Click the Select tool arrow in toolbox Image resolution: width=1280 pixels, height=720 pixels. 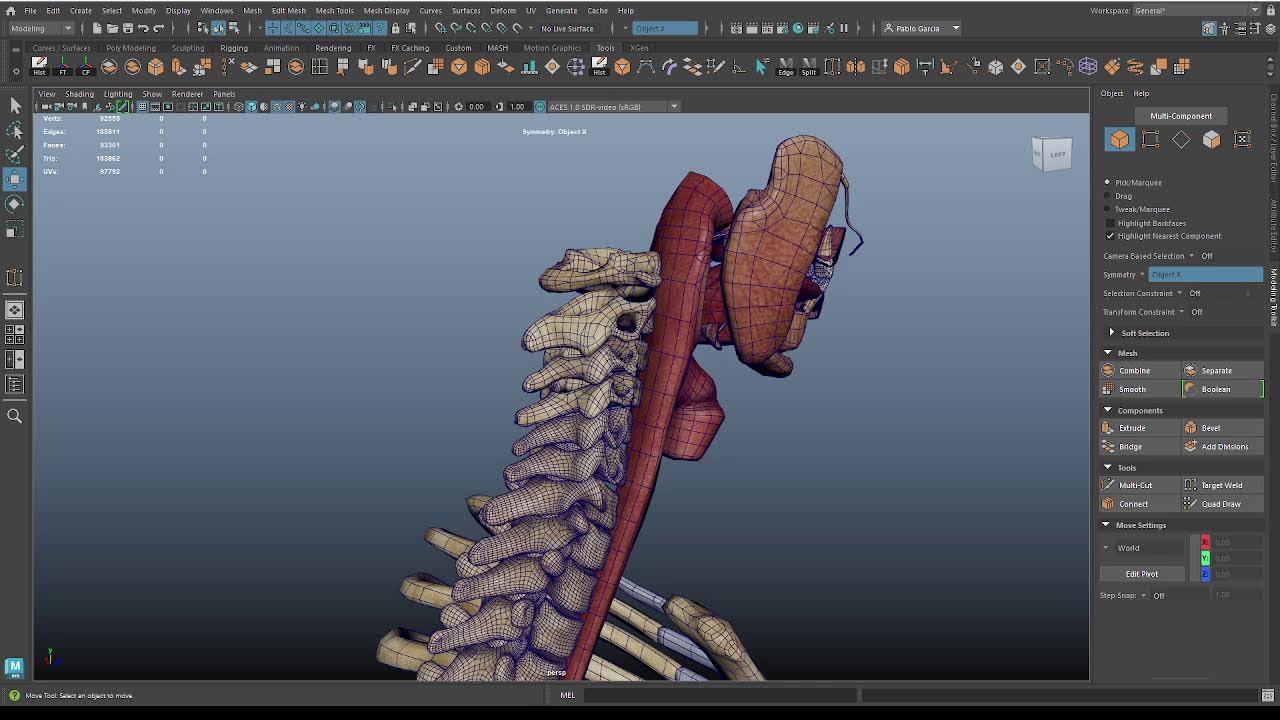coord(15,105)
